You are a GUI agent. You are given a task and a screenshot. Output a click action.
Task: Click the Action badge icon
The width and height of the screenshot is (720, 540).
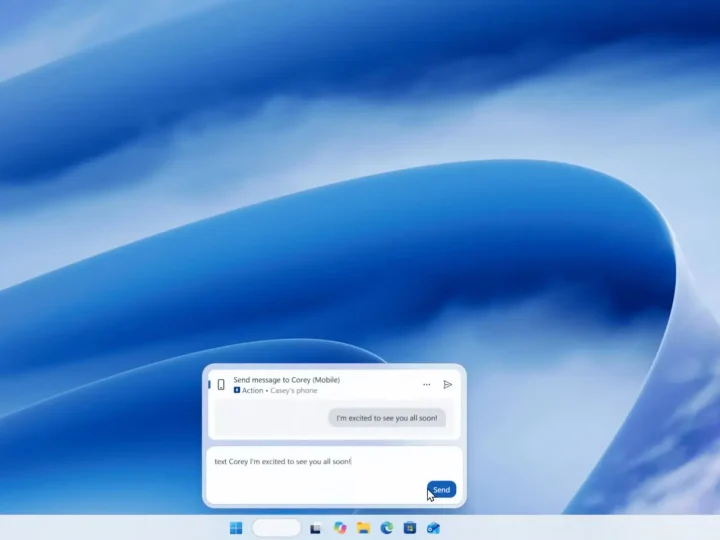tap(237, 390)
